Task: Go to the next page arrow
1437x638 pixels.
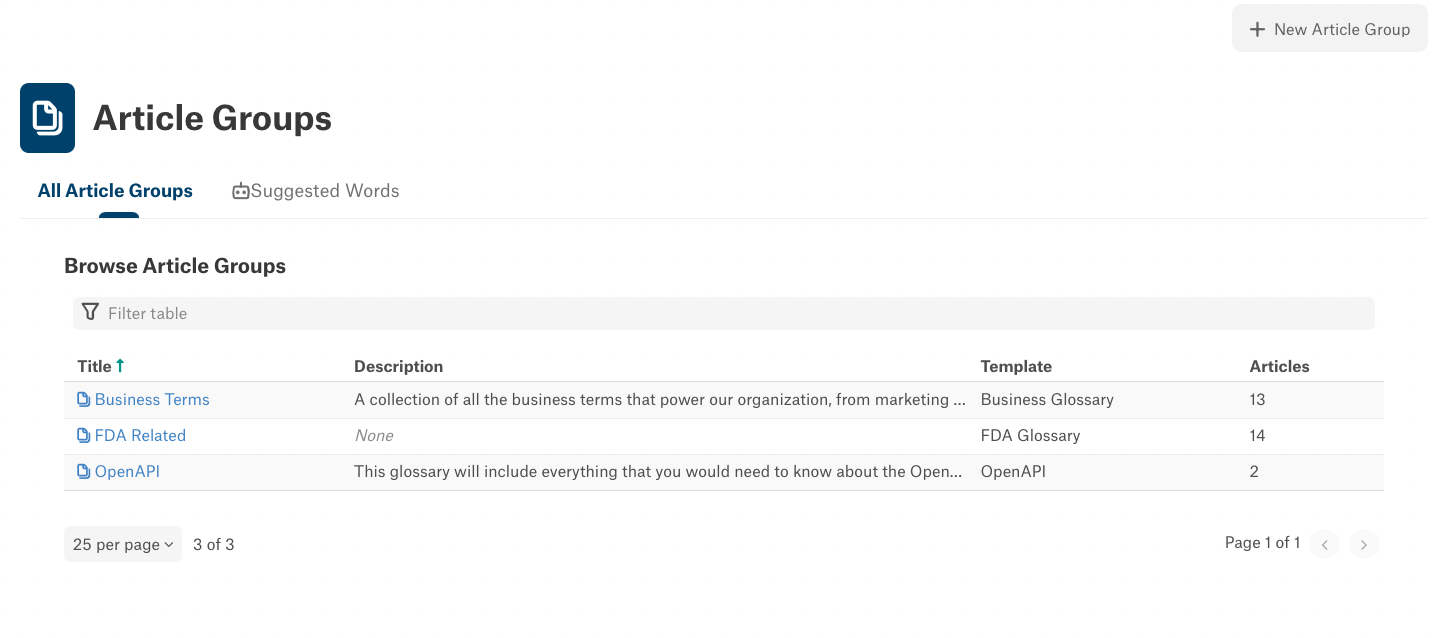Action: [x=1364, y=545]
